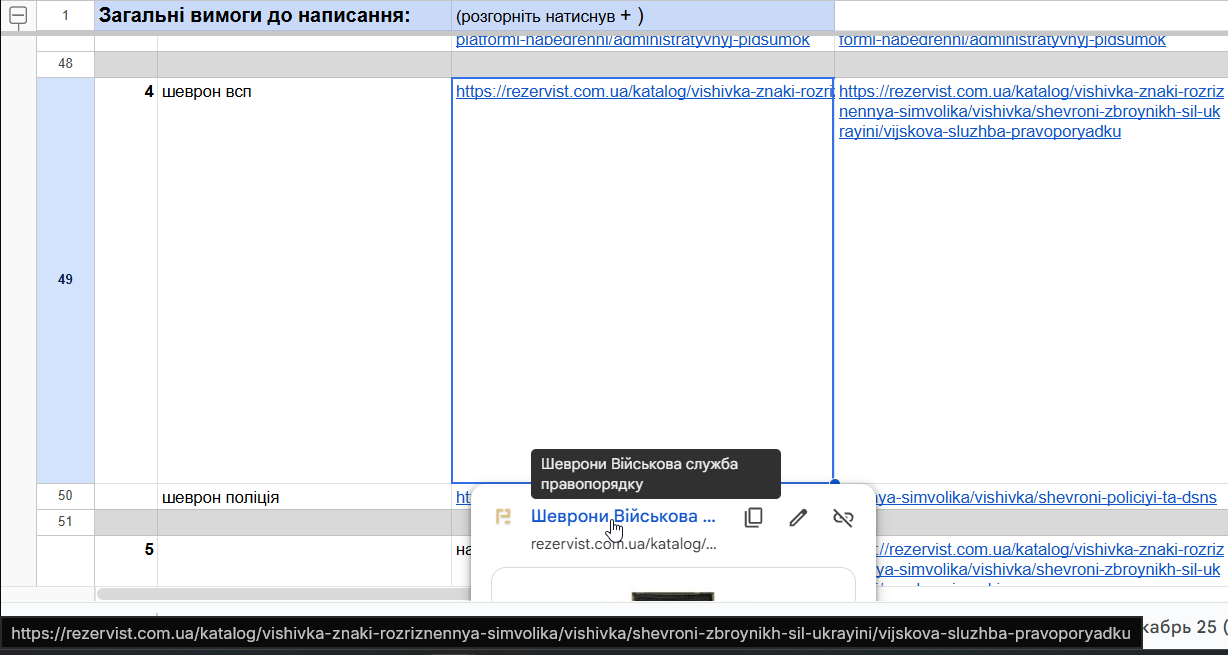Open the Шеврони Військова link title in popup
1228x655 pixels.
(x=623, y=517)
